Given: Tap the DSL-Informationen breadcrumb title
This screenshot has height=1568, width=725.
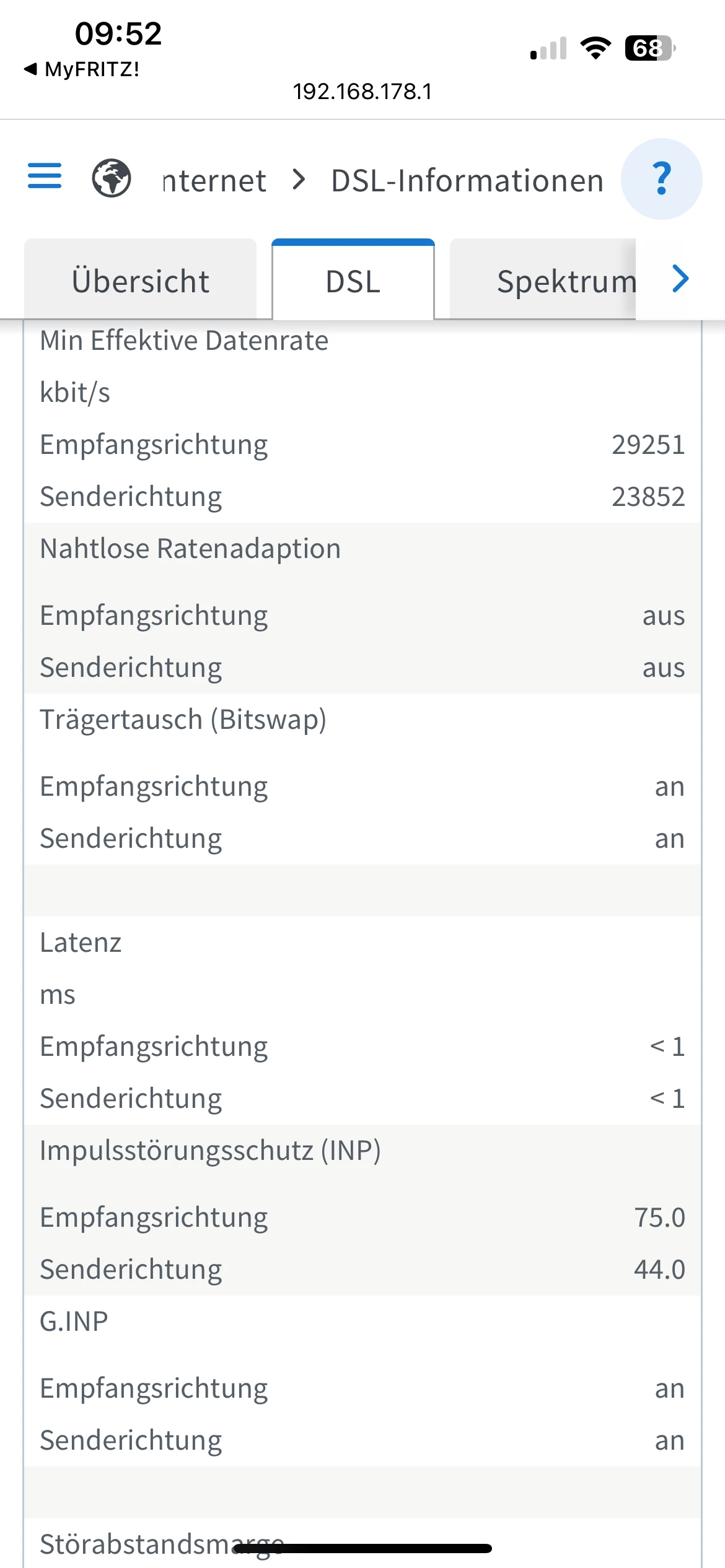Looking at the screenshot, I should tap(467, 181).
